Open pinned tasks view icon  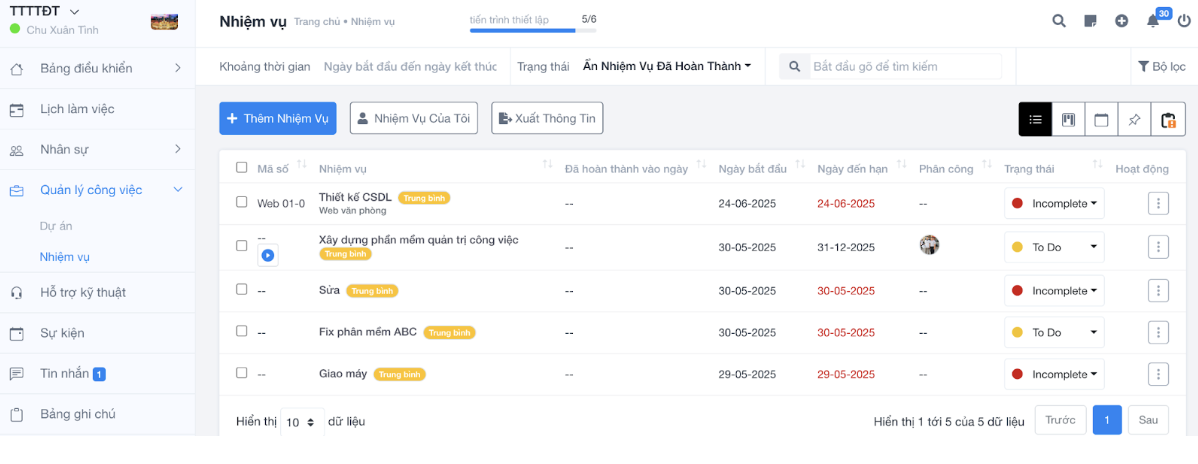(1134, 120)
